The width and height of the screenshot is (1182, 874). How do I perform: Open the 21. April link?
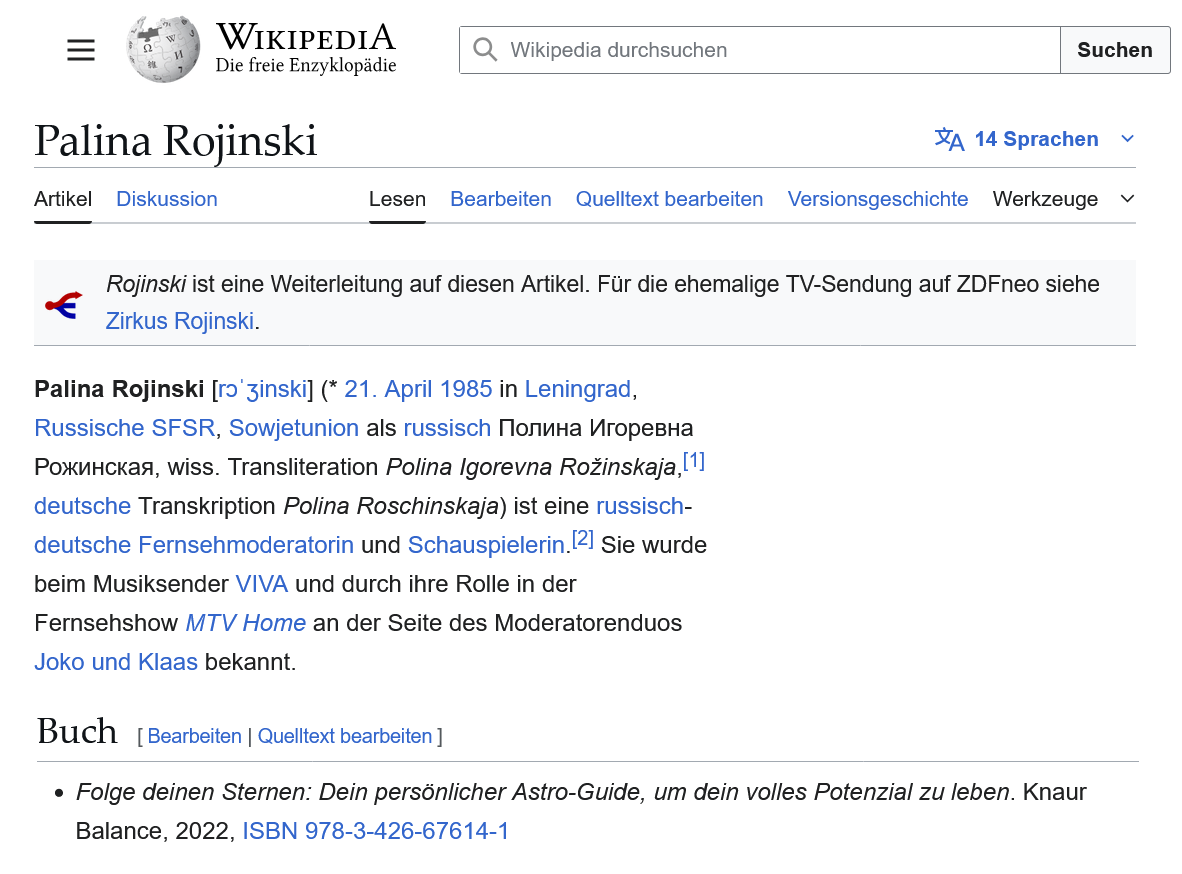pyautogui.click(x=387, y=389)
